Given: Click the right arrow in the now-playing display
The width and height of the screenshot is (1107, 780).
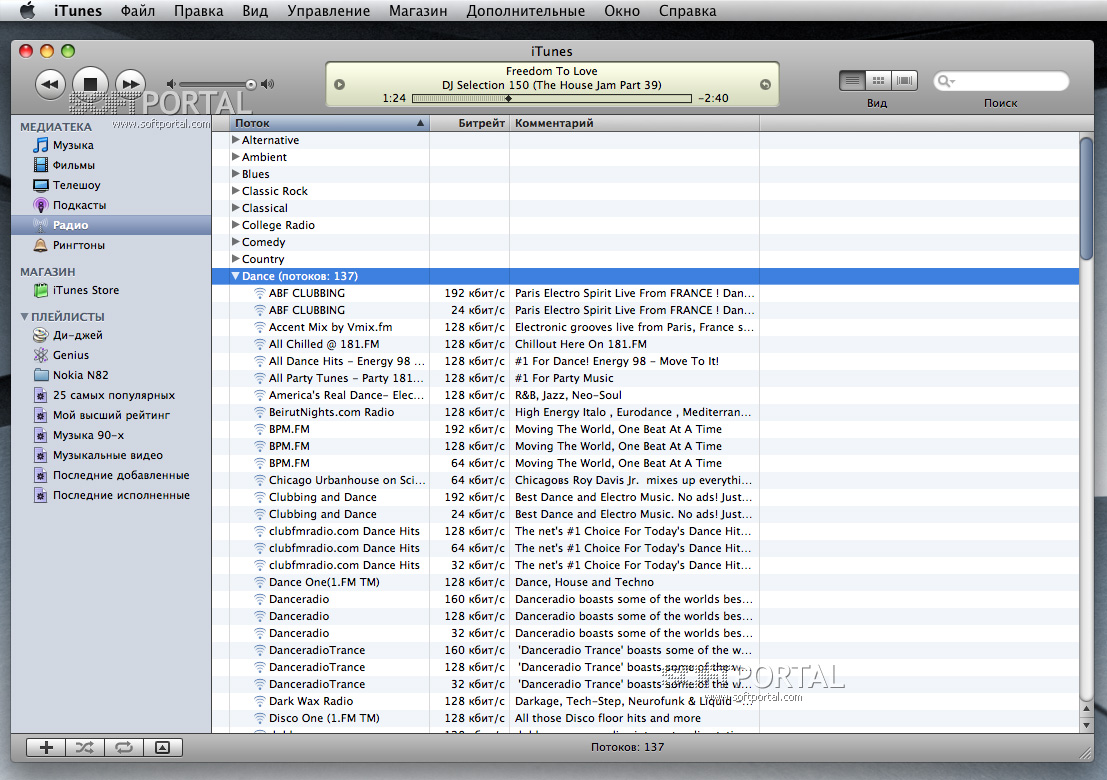Looking at the screenshot, I should pos(765,84).
